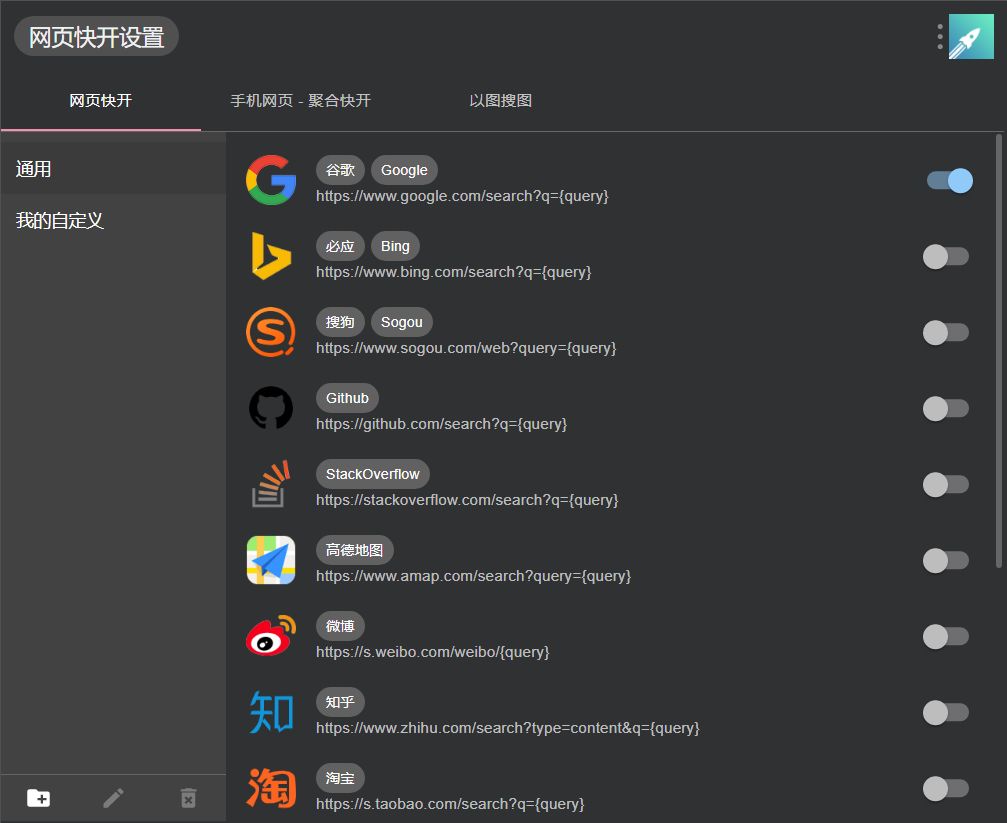This screenshot has height=823, width=1007.
Task: Click the StackOverflow tag chip
Action: tap(372, 473)
